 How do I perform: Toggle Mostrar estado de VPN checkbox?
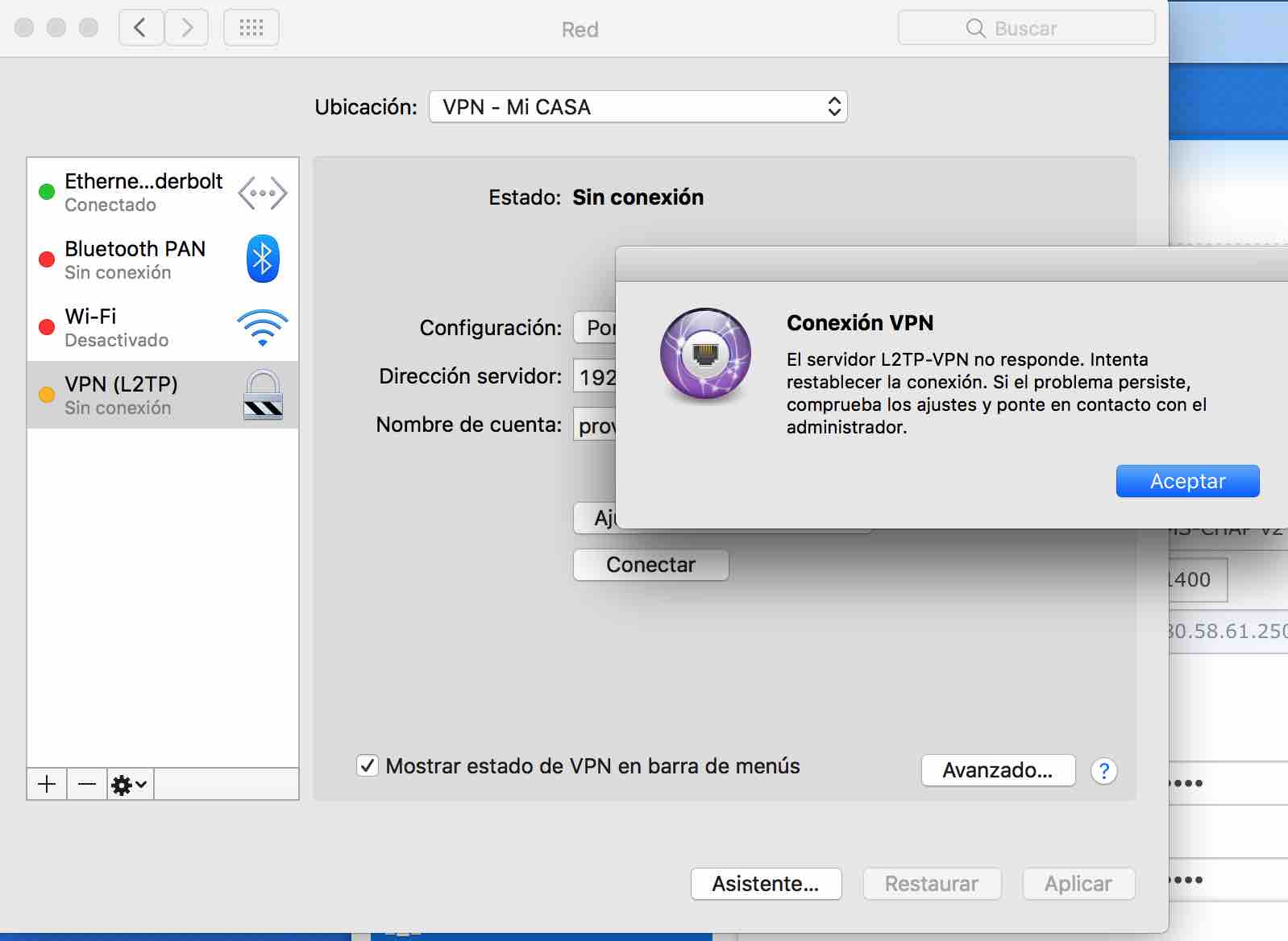(x=368, y=765)
